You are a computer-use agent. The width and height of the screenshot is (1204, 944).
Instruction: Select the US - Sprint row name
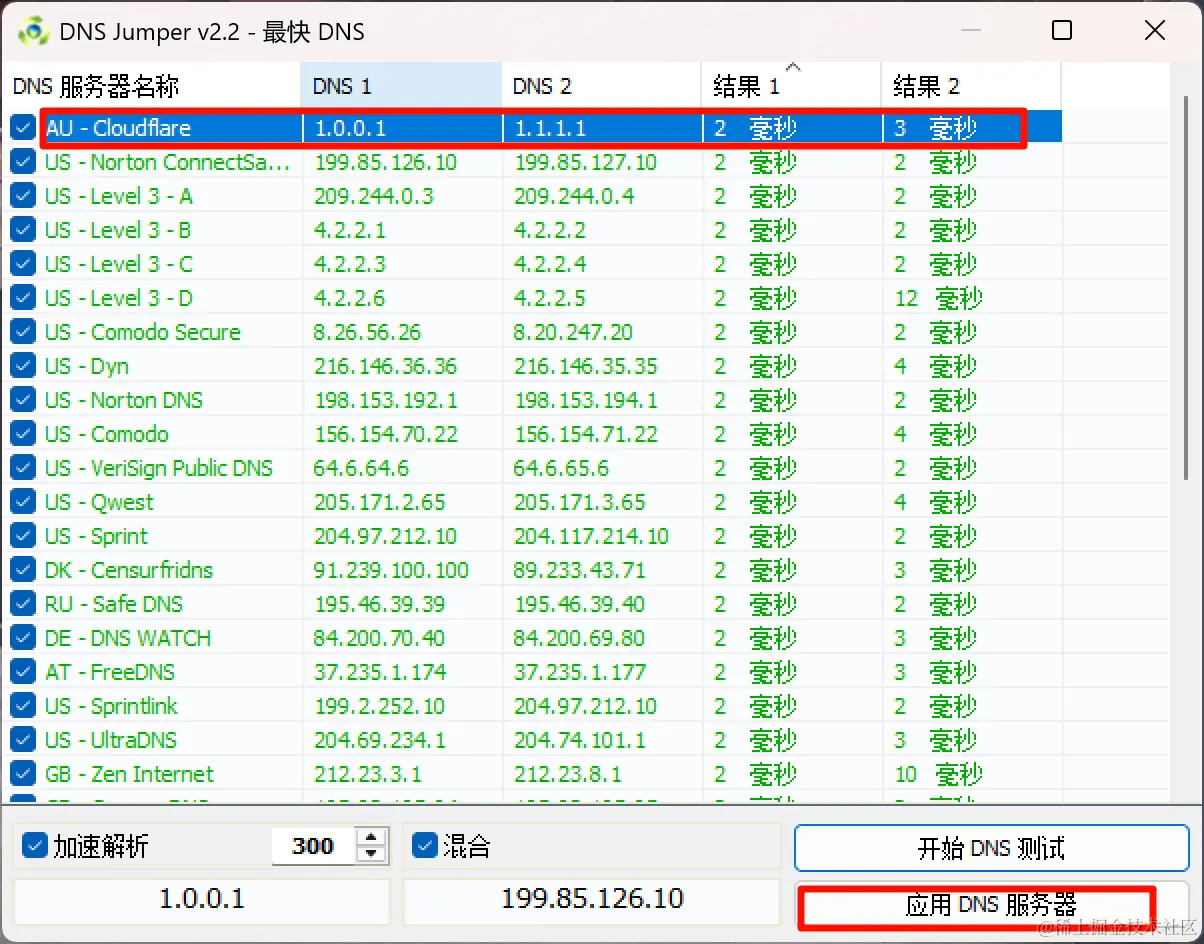(96, 536)
